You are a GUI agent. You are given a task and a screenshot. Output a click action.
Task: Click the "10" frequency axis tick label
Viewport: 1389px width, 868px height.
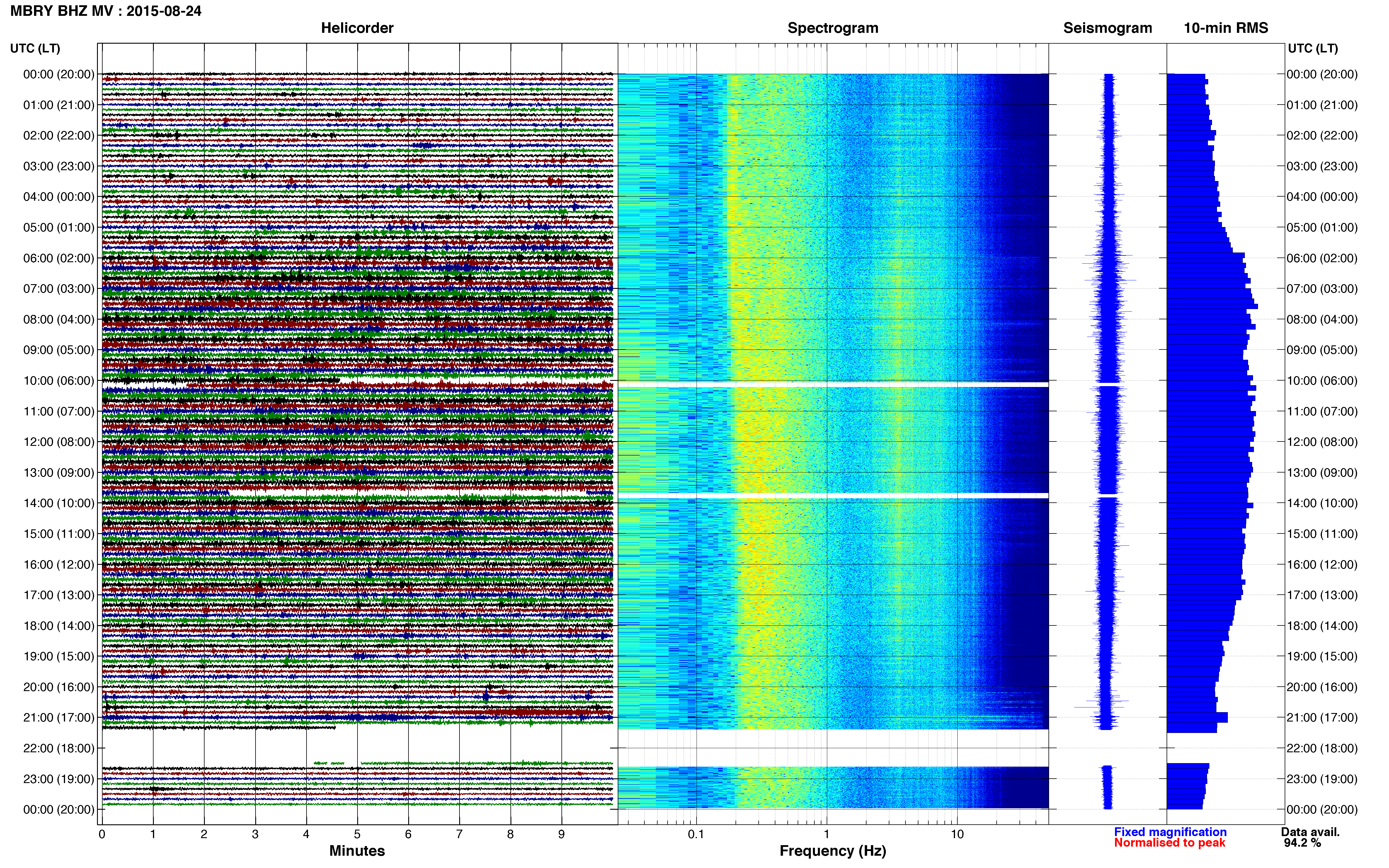pos(957,834)
